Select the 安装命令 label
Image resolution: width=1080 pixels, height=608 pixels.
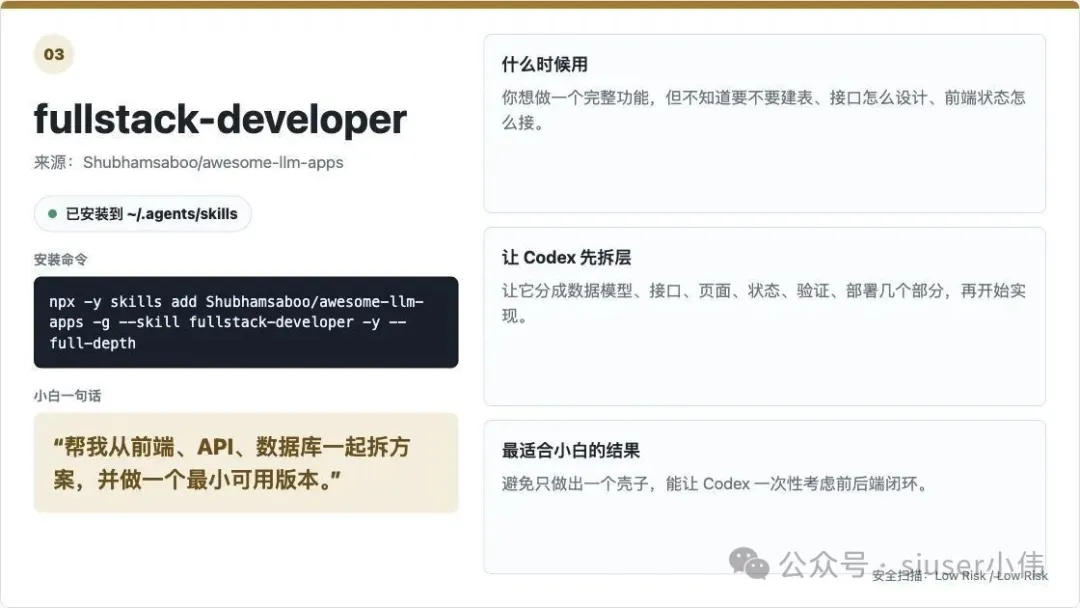[x=61, y=260]
